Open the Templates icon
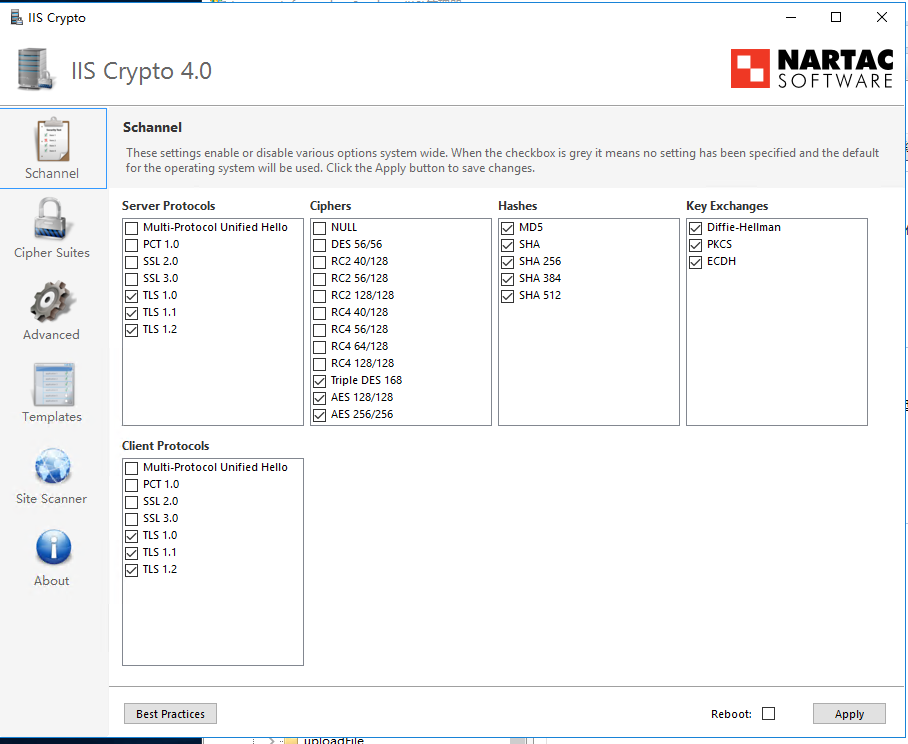 (x=53, y=384)
